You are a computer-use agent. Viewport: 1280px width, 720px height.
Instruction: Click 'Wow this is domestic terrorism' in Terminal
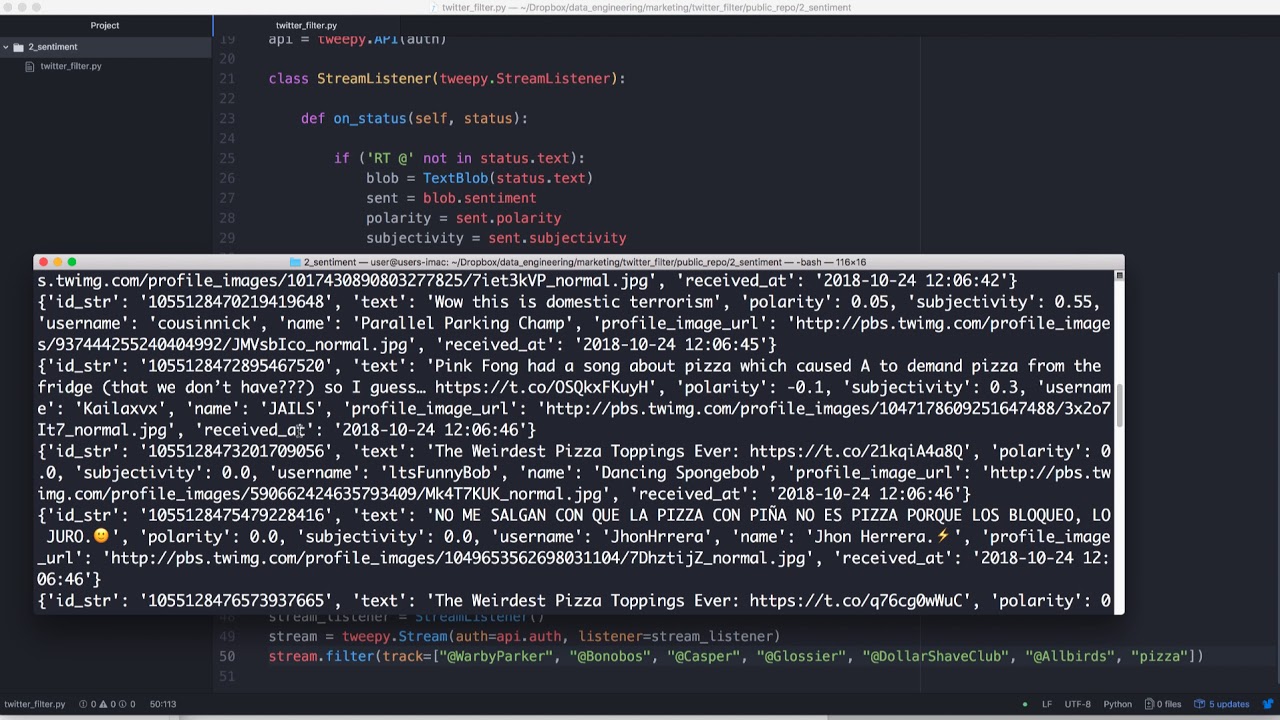click(x=573, y=302)
